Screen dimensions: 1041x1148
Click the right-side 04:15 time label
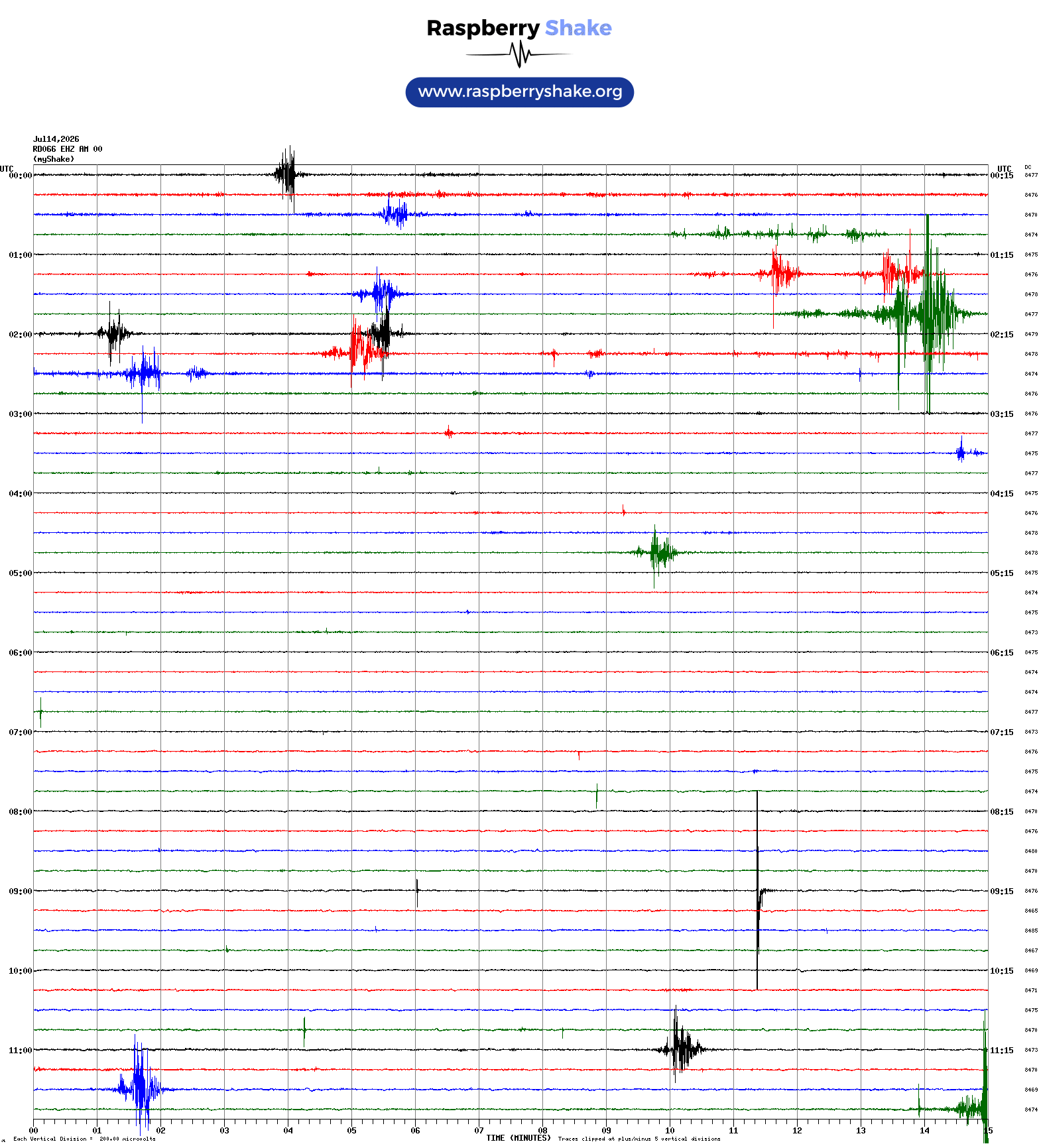point(1002,494)
